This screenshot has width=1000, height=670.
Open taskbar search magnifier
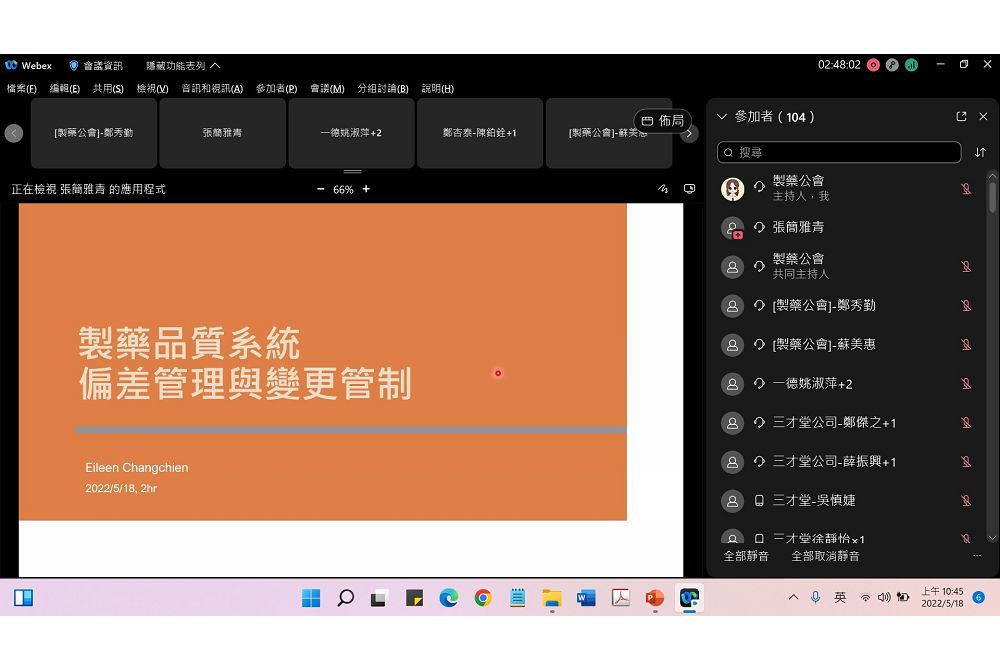coord(346,598)
